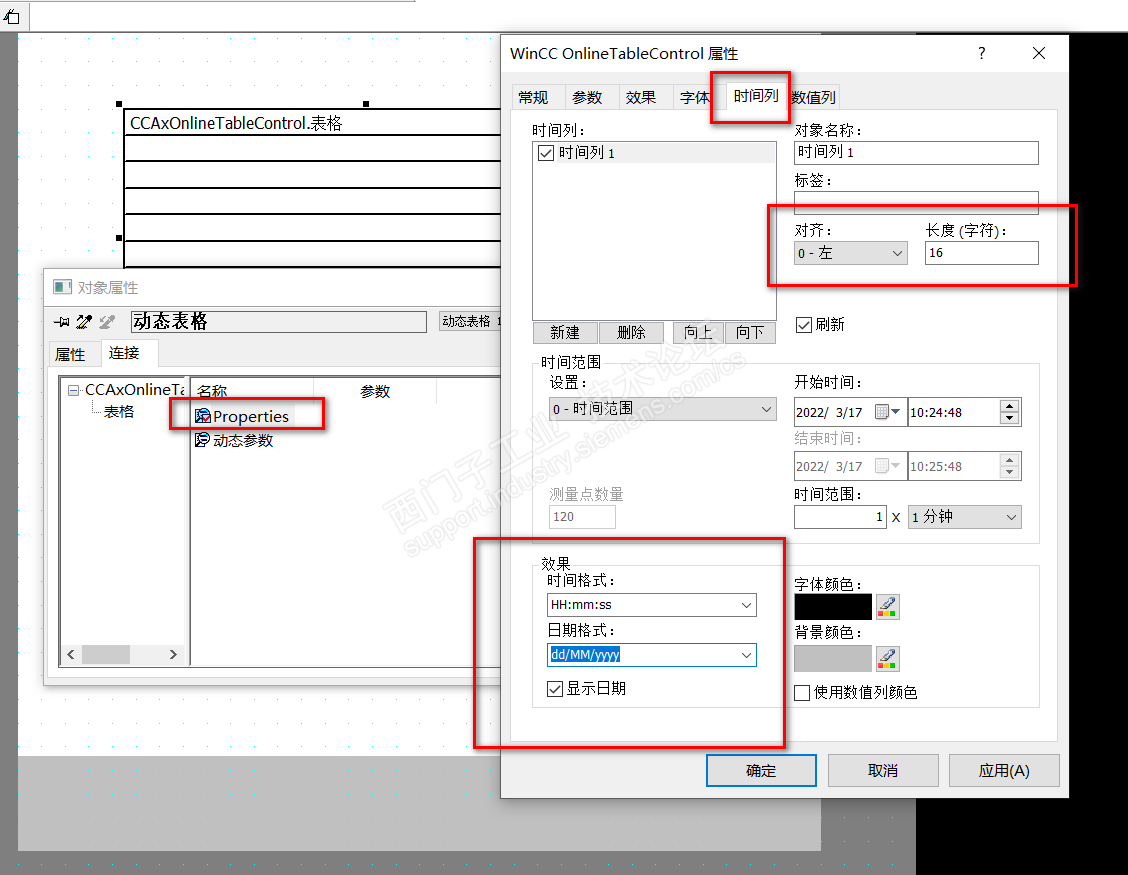Viewport: 1128px width, 875px height.
Task: Open the font color picker icon
Action: pyautogui.click(x=888, y=607)
